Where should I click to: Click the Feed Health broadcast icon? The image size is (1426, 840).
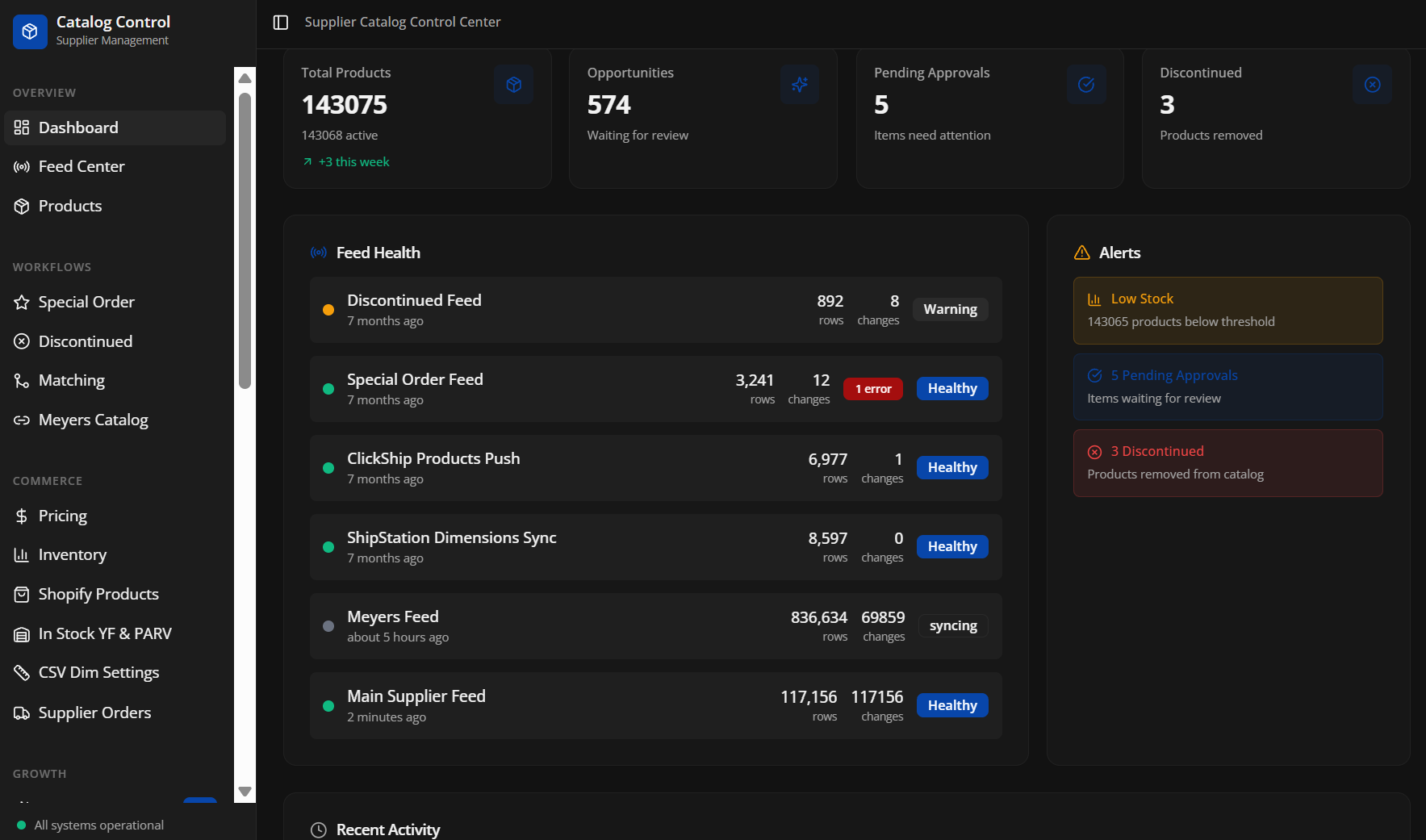pyautogui.click(x=319, y=253)
